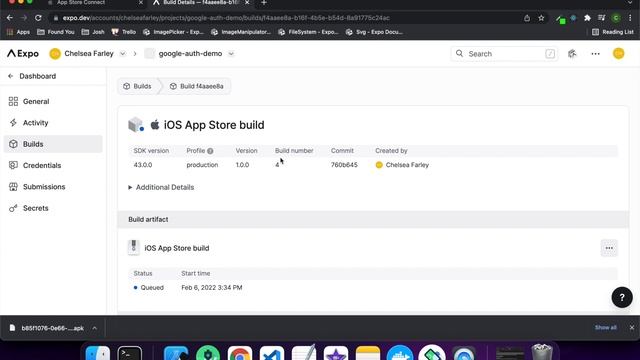Click the Apple logo in build title
The width and height of the screenshot is (640, 360).
coord(155,124)
